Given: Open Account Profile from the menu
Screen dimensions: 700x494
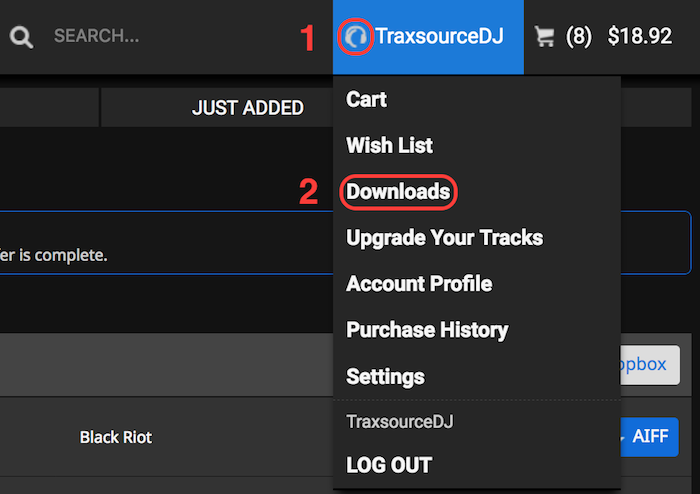Looking at the screenshot, I should tap(419, 284).
